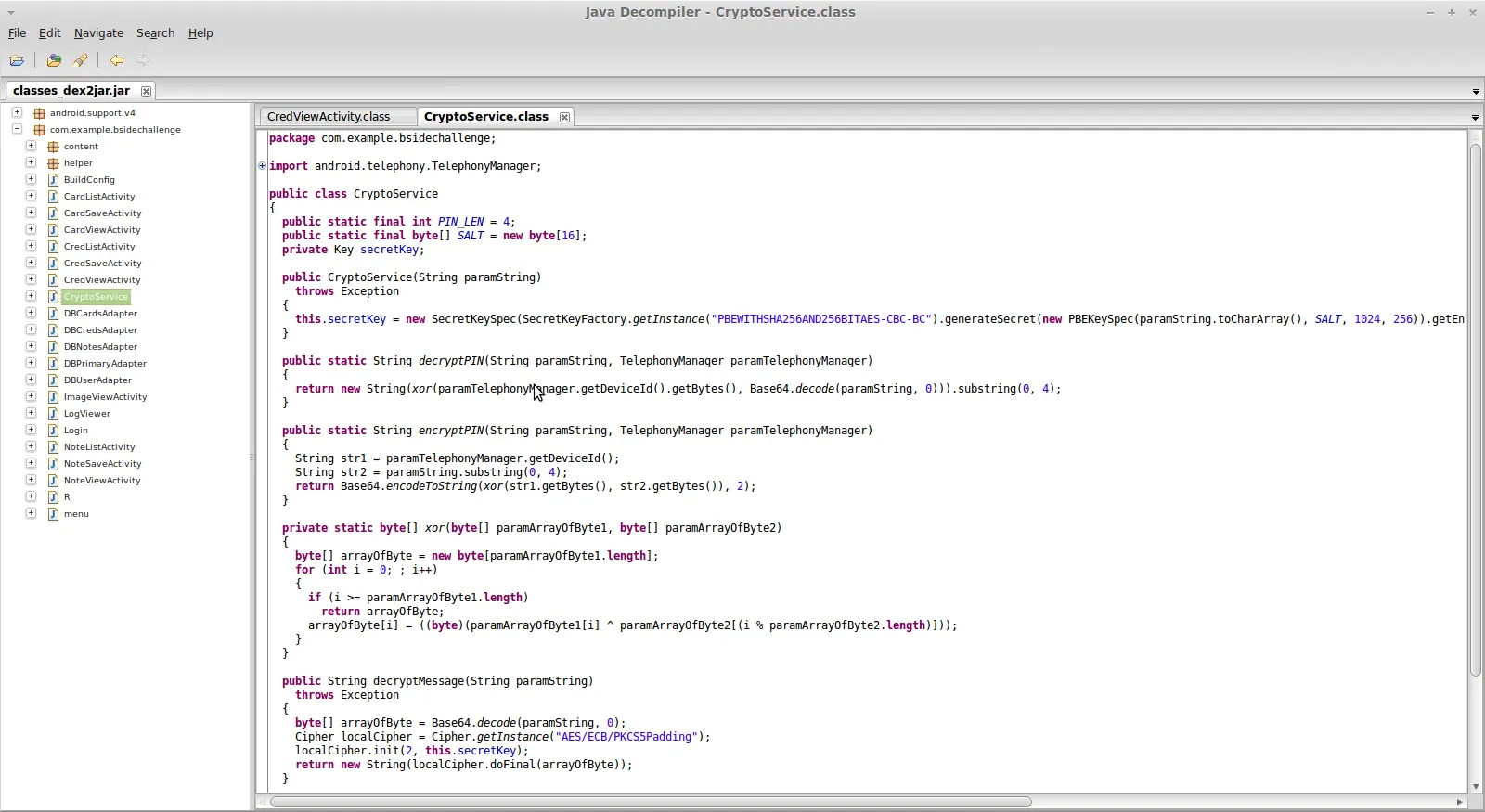Open the window menu in the title bar
The image size is (1485, 812).
11,12
